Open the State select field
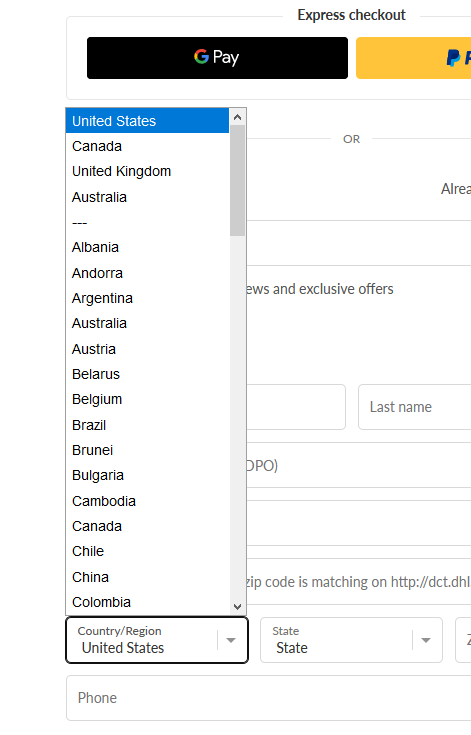 (x=351, y=640)
